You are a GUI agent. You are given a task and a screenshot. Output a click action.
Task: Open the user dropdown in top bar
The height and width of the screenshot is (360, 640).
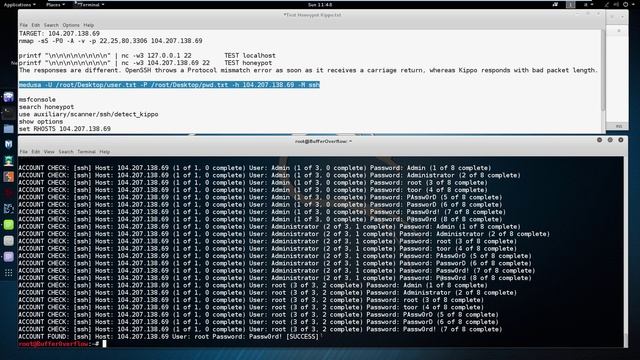coord(588,4)
